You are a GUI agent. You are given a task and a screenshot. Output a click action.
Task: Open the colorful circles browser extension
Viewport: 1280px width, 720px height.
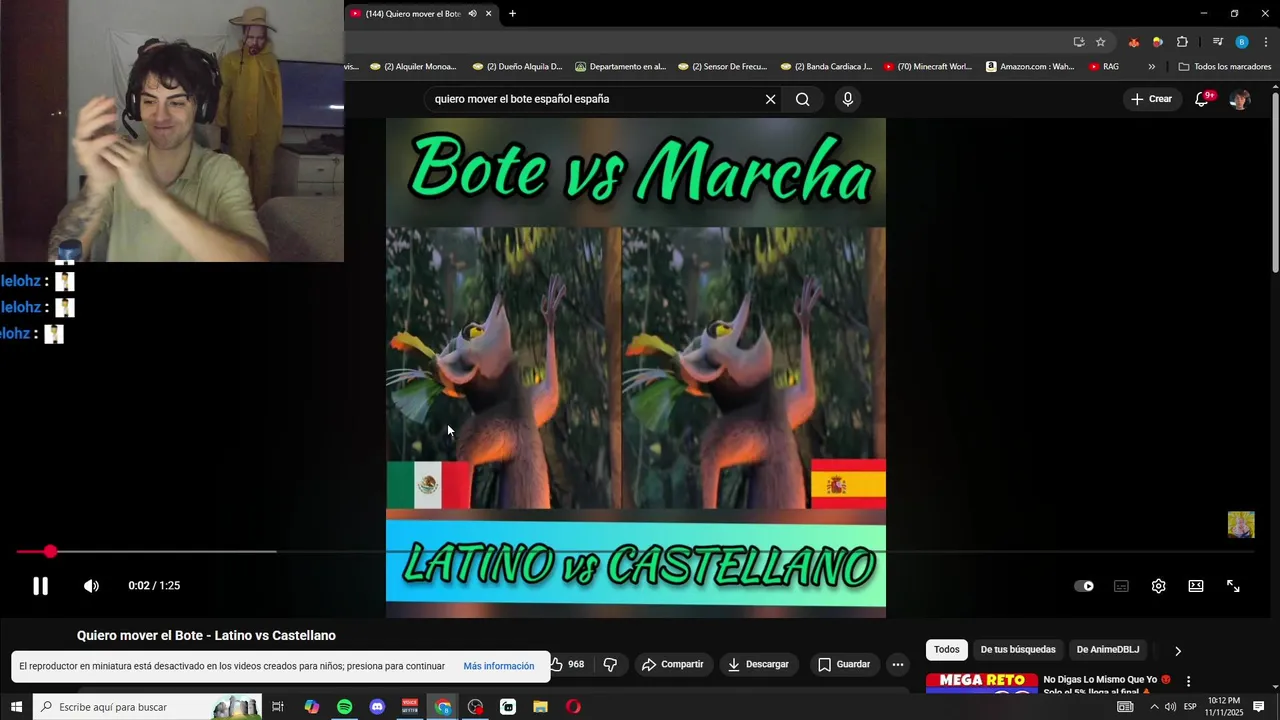coord(1157,42)
